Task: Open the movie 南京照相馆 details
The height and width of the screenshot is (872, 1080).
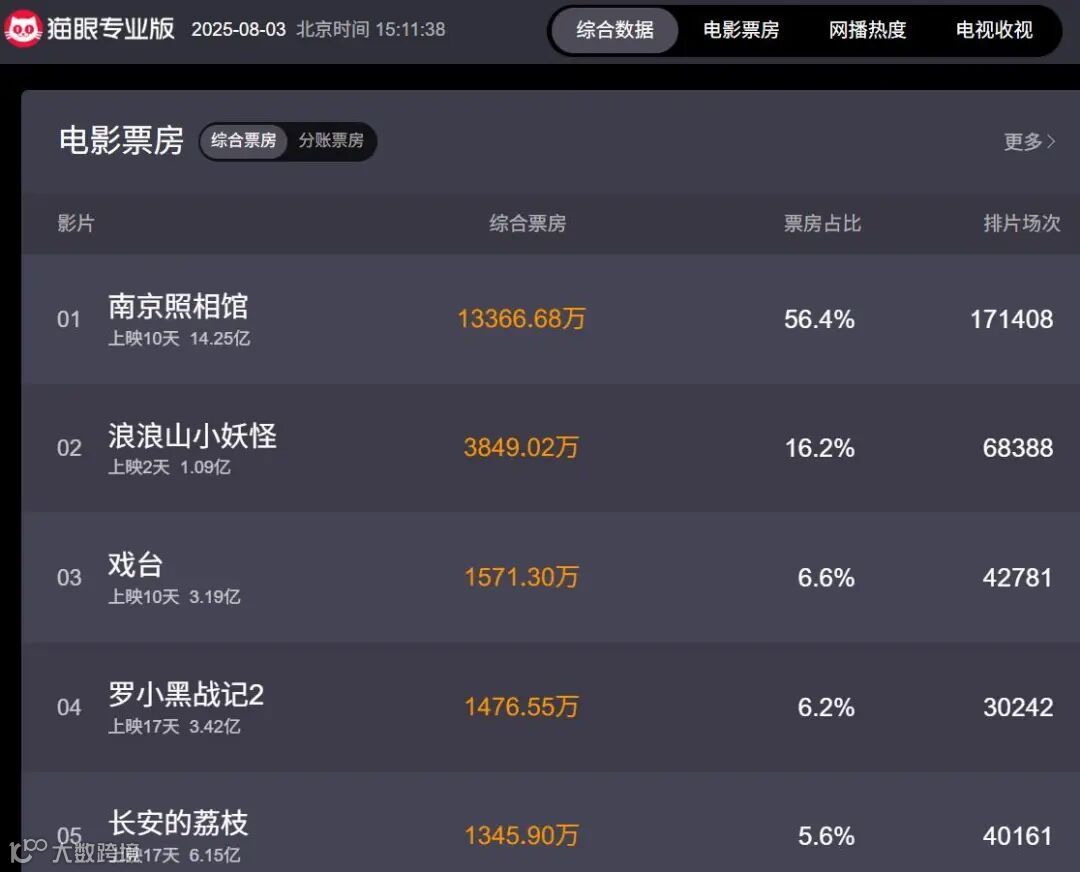Action: (178, 307)
